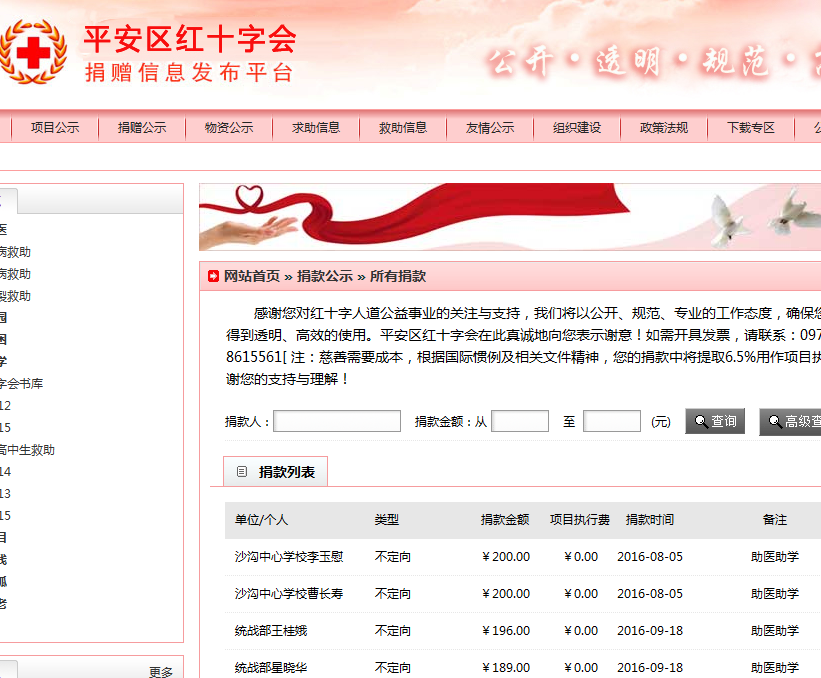Viewport: 821px width, 678px height.
Task: Open the 捐赠公示 navigation item
Action: coord(142,128)
